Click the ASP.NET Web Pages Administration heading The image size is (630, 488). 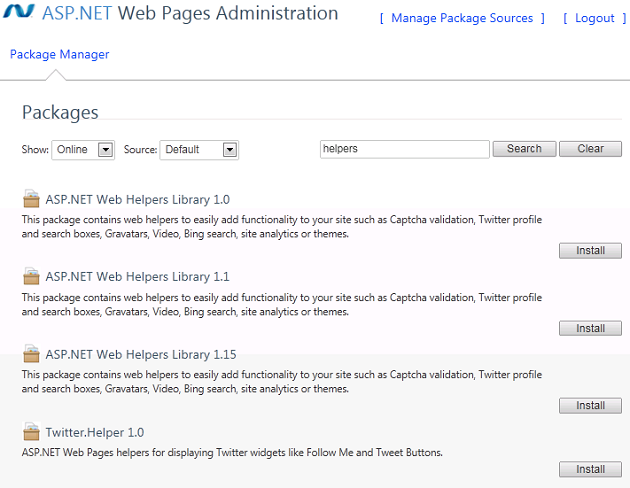click(190, 13)
